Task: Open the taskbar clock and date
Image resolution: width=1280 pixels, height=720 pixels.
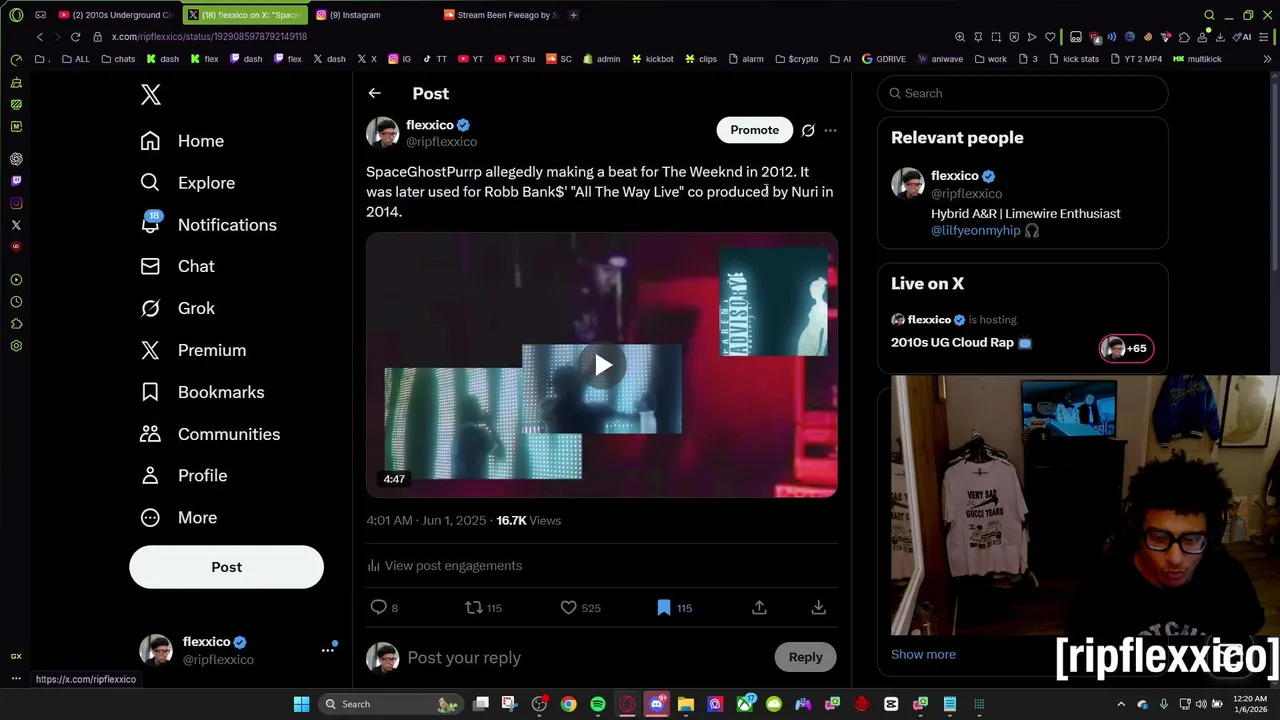Action: pos(1250,704)
